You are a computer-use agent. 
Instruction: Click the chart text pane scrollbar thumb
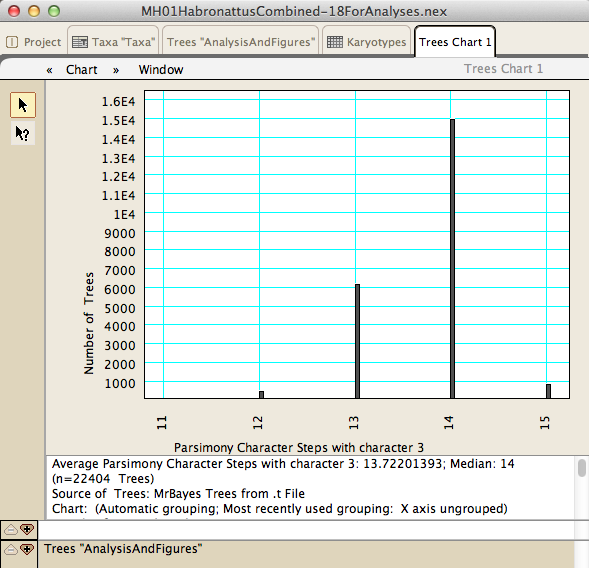click(x=582, y=468)
